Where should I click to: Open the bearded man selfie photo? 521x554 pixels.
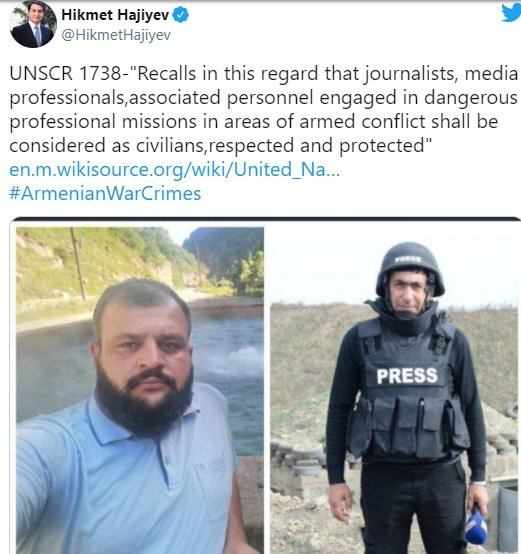point(140,390)
